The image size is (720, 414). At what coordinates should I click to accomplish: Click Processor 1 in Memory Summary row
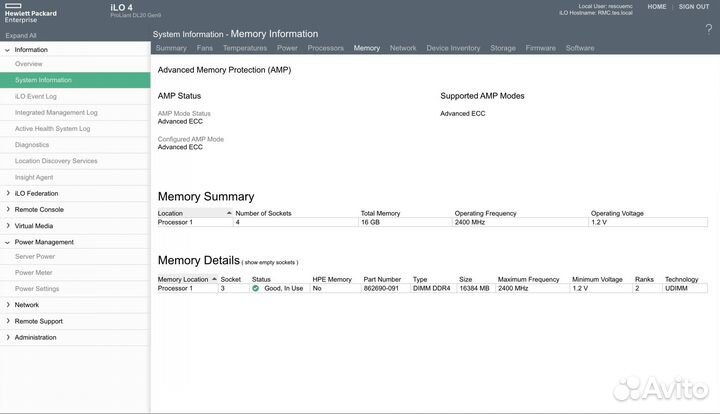click(x=175, y=222)
